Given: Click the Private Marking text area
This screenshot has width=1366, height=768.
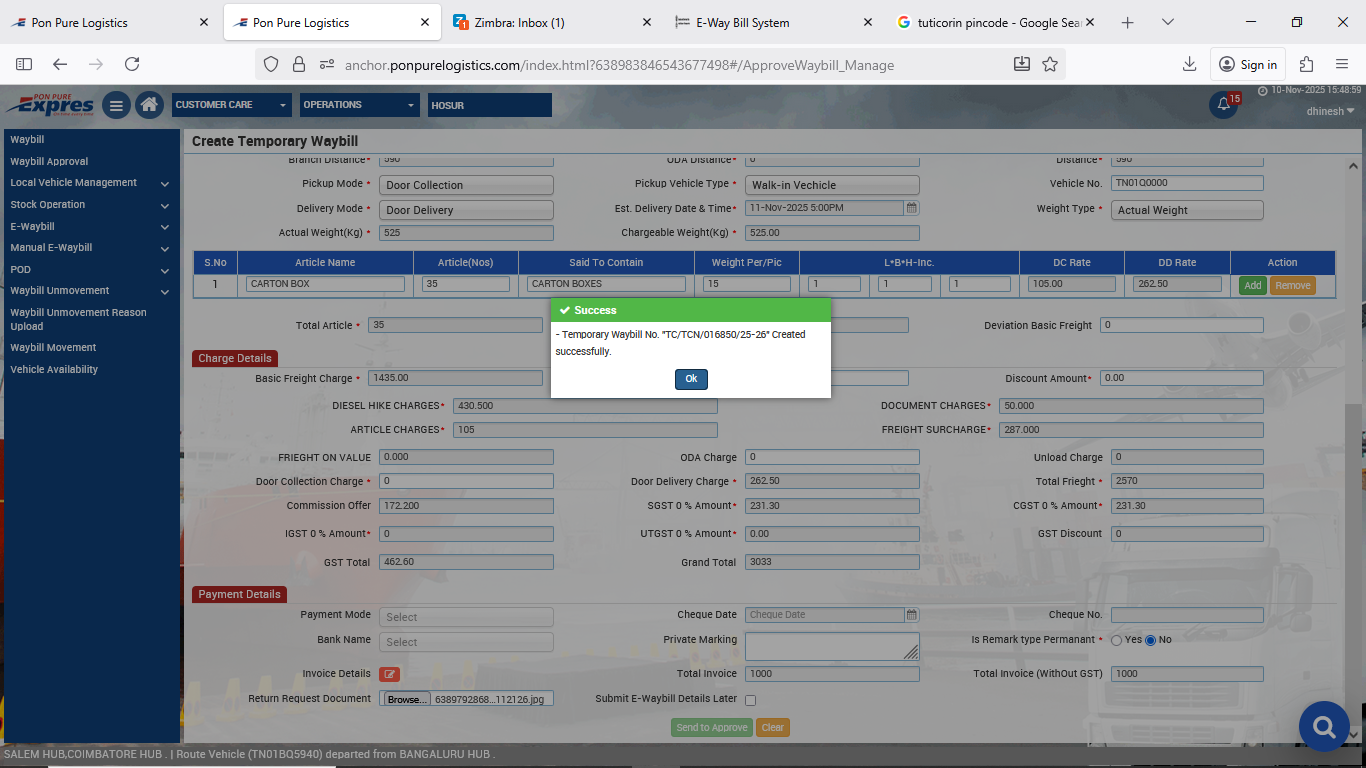Looking at the screenshot, I should coord(831,646).
